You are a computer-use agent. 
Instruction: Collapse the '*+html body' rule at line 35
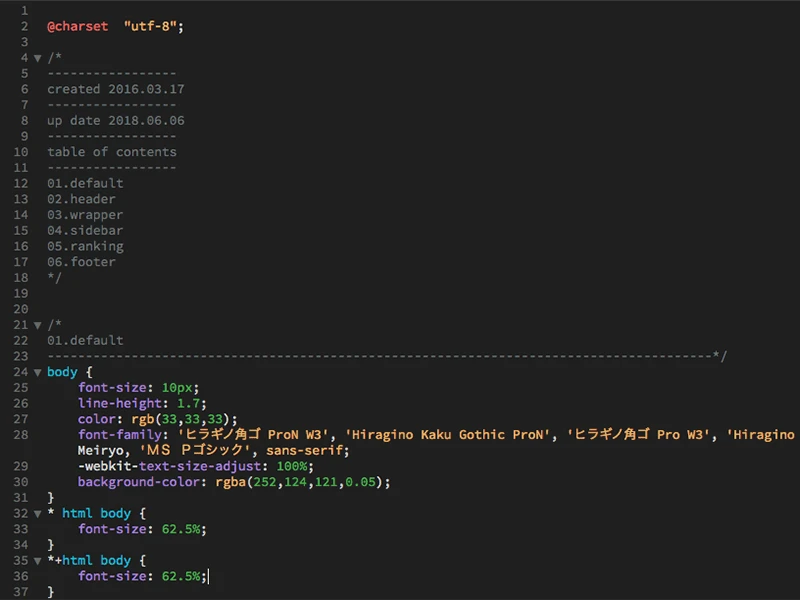click(x=37, y=561)
